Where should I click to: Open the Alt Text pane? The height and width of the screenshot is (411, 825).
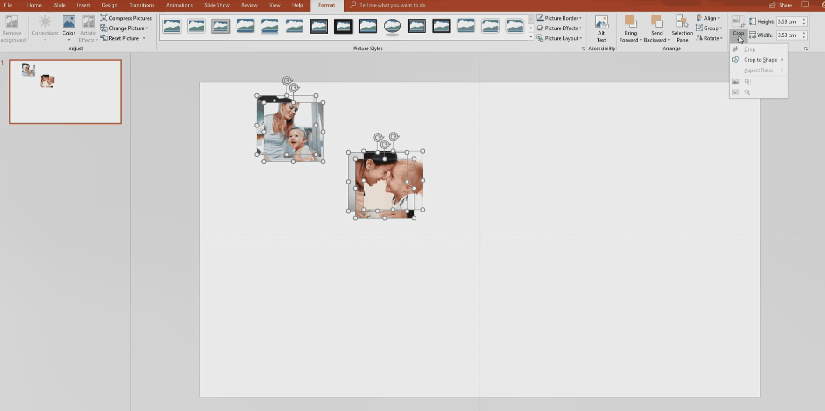[x=601, y=29]
